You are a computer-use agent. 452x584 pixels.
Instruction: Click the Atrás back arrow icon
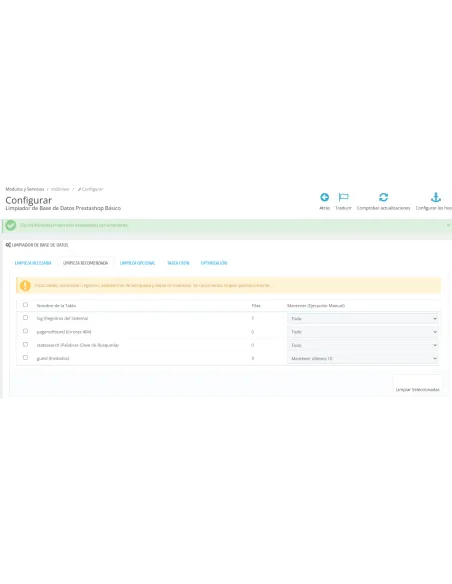[x=324, y=197]
